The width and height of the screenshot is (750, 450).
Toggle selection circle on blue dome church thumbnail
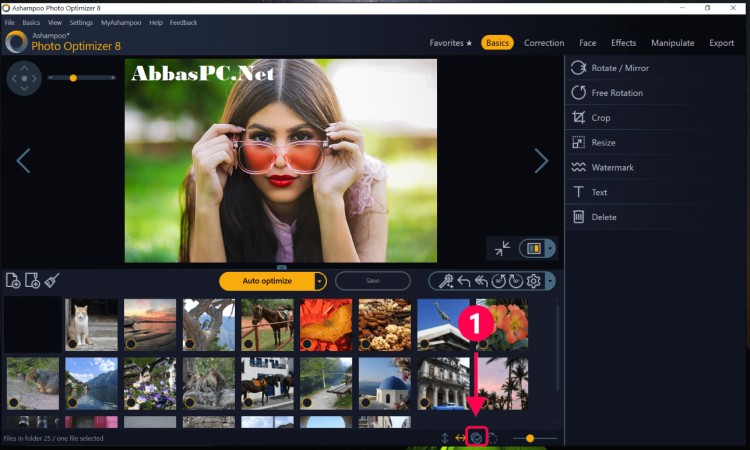coord(365,402)
